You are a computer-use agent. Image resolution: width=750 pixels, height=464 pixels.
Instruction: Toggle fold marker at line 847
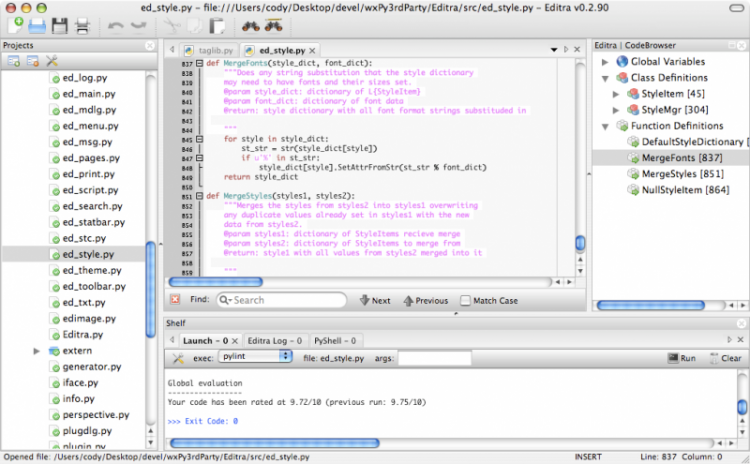tap(199, 158)
